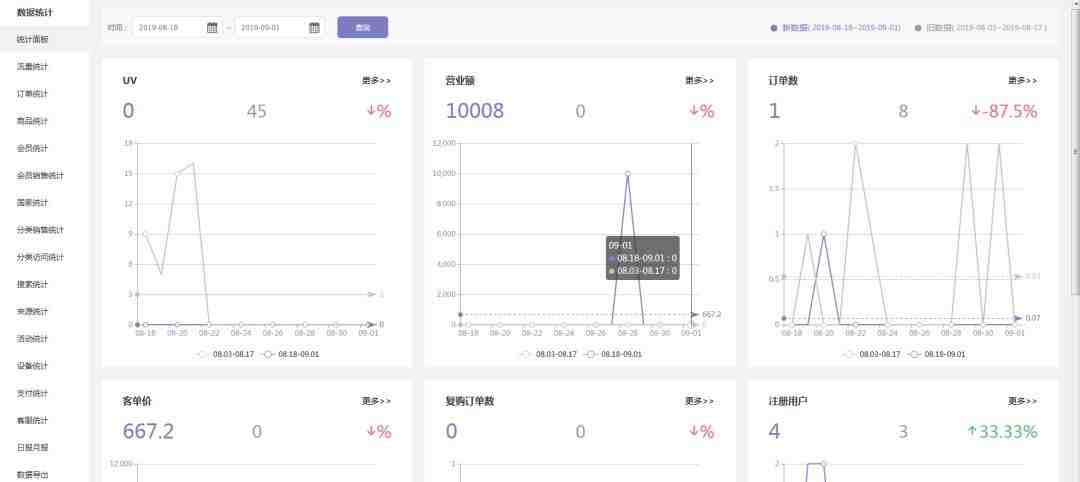This screenshot has height=482, width=1080.
Task: Open 活动统计 in the sidebar
Action: click(x=32, y=339)
